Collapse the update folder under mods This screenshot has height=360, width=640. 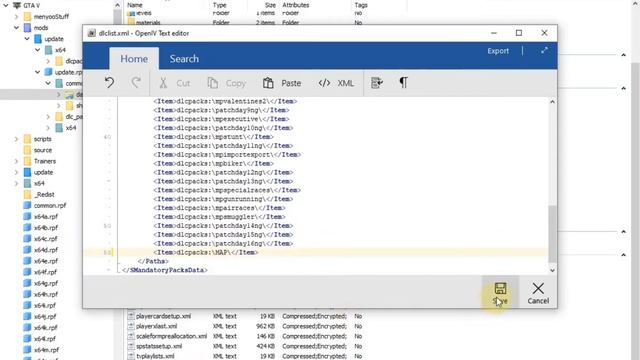[x=27, y=39]
